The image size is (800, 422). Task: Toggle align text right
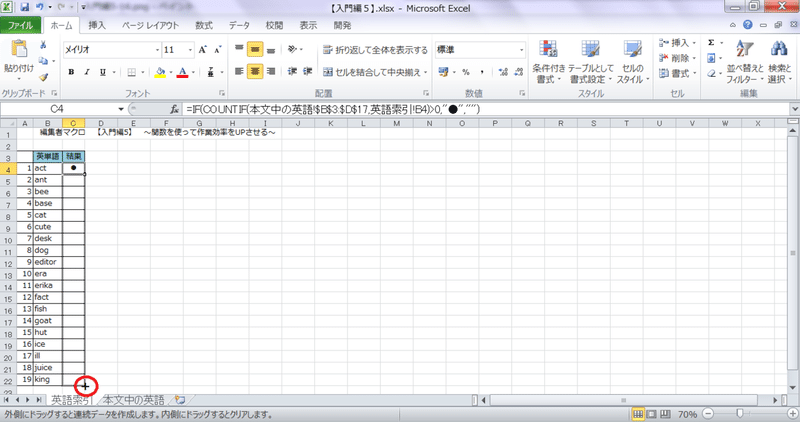point(271,71)
